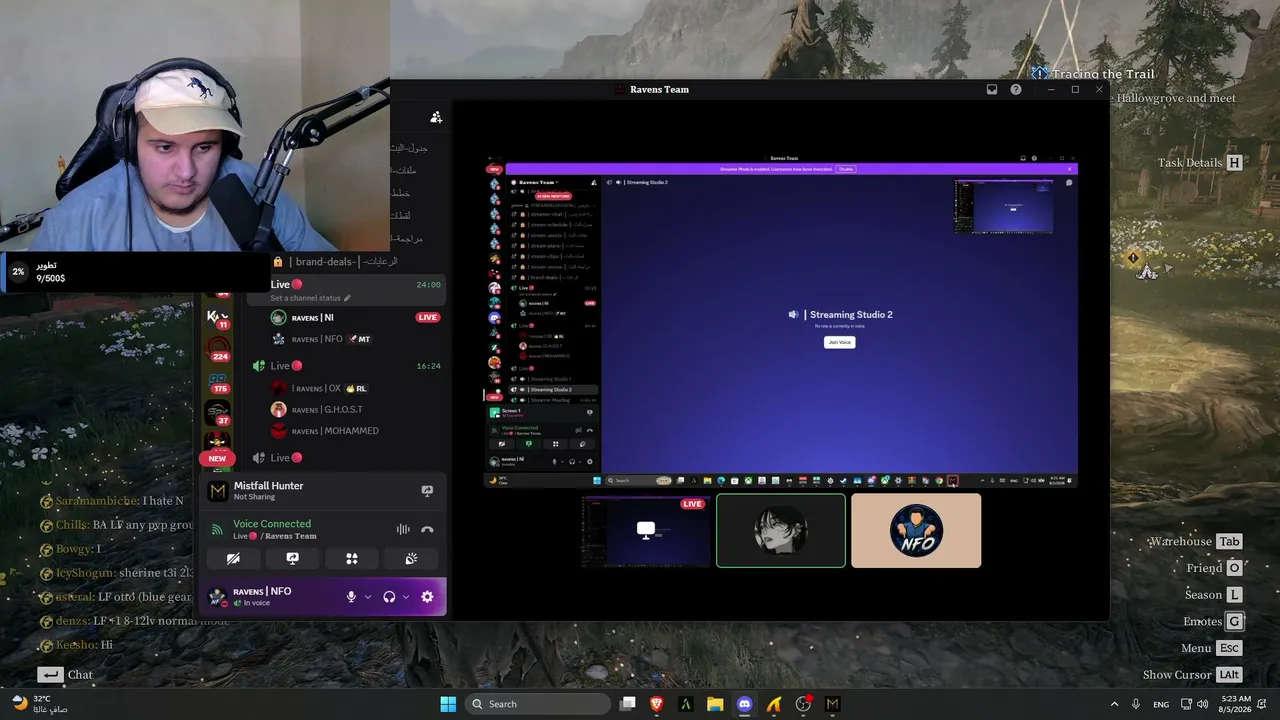Viewport: 1280px width, 720px height.
Task: Open noise suppression waveform icon
Action: tap(403, 530)
